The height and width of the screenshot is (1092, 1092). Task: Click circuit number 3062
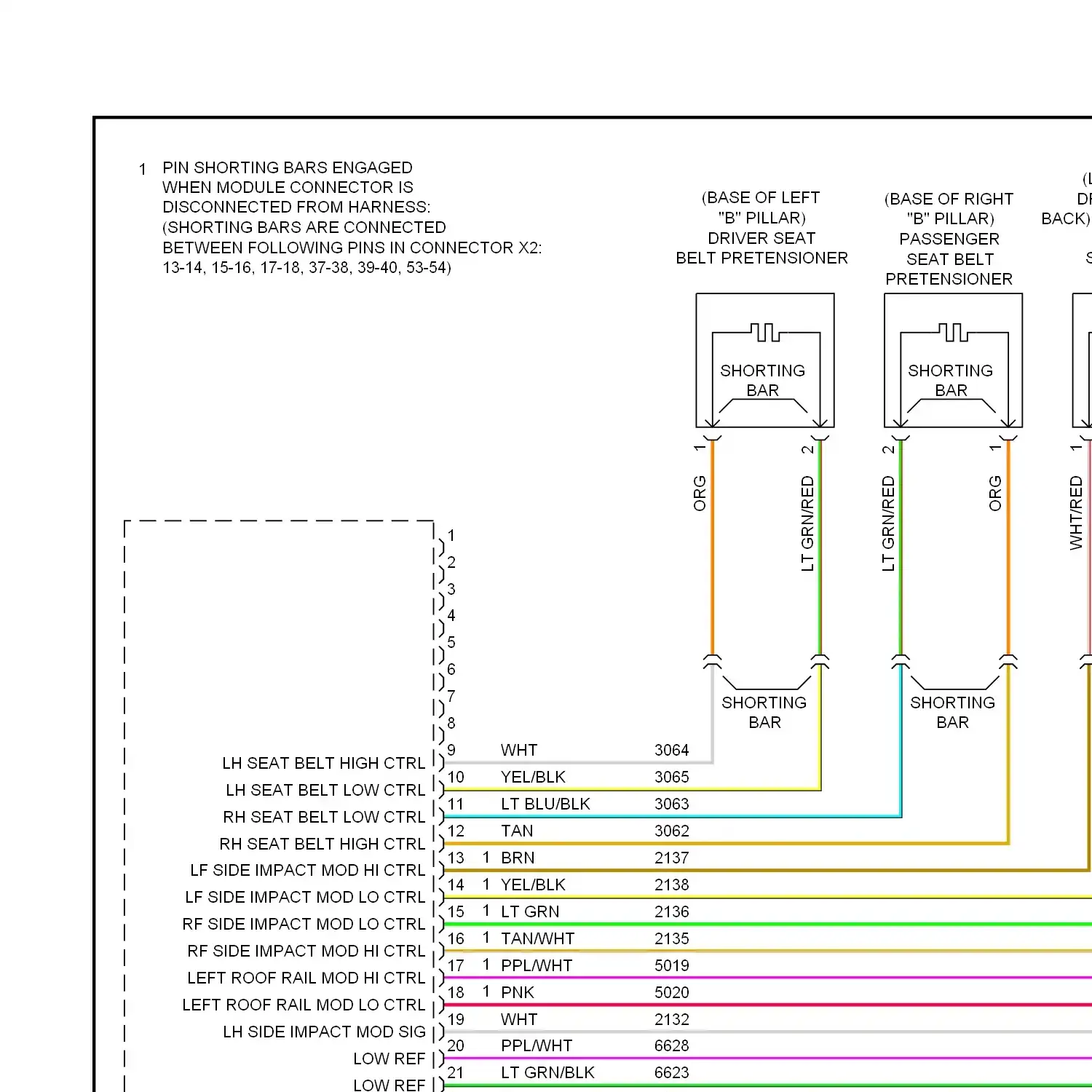(x=671, y=831)
